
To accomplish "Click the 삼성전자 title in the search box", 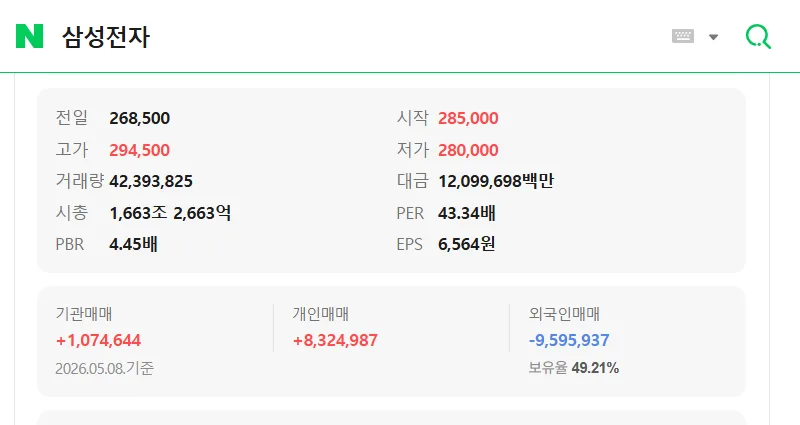I will pos(106,37).
